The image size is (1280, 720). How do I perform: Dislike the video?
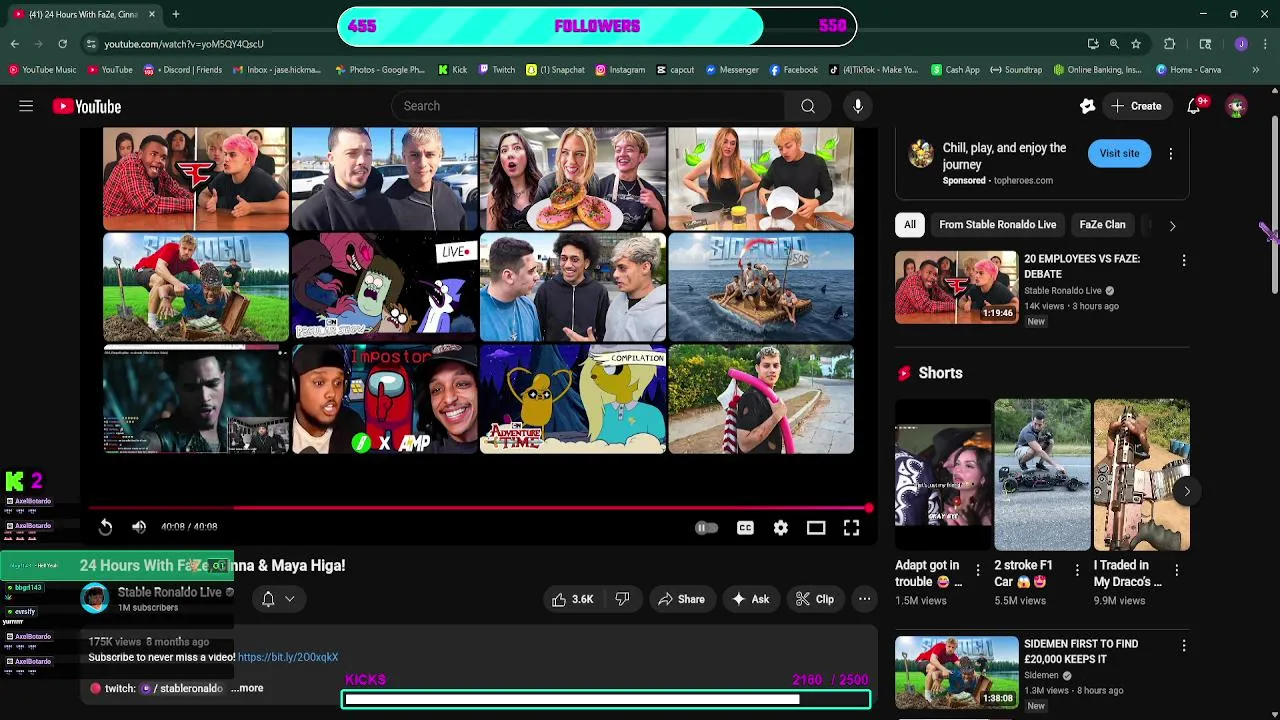click(x=623, y=599)
